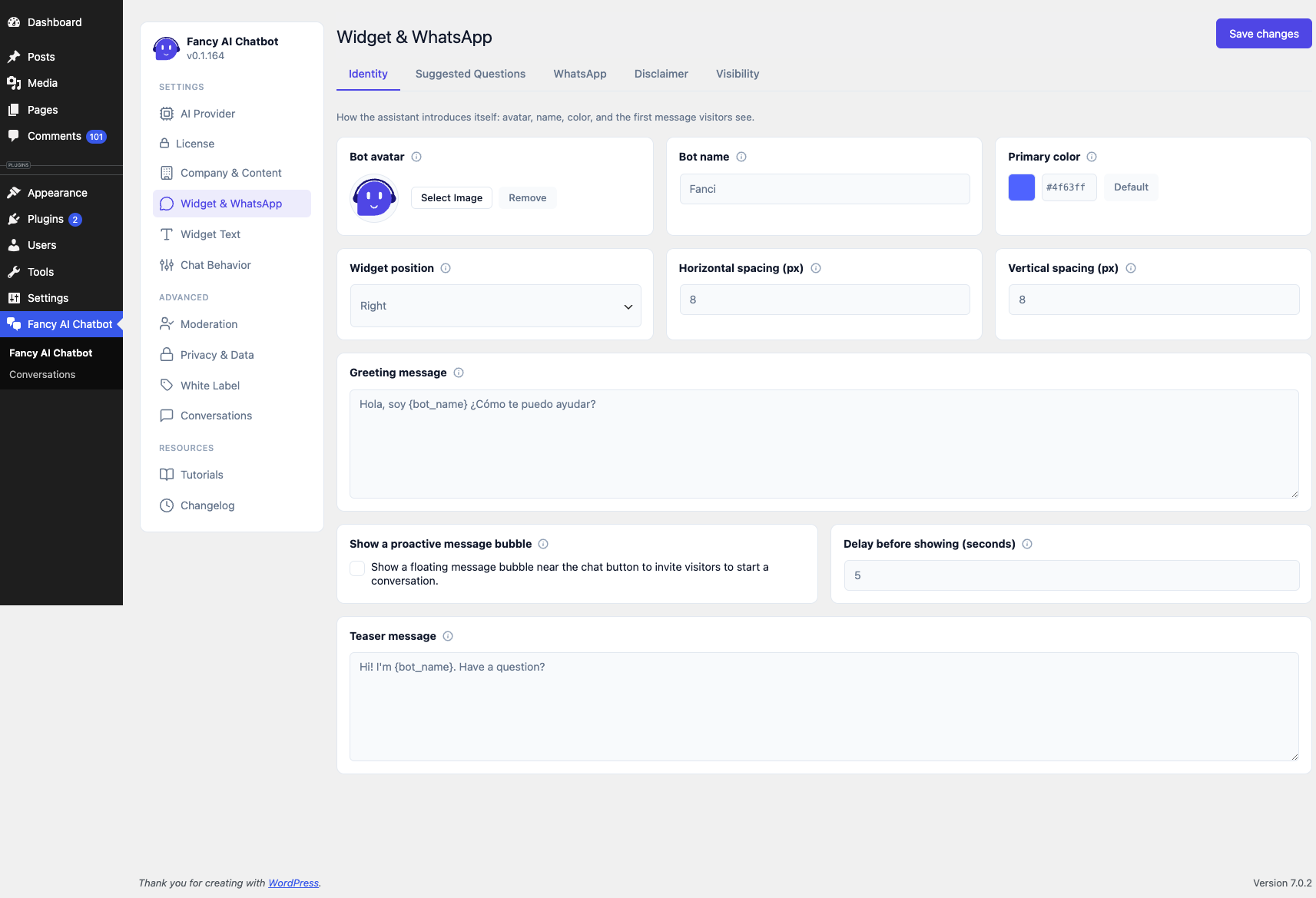Click the Posts pin icon
Image resolution: width=1316 pixels, height=898 pixels.
pos(14,57)
